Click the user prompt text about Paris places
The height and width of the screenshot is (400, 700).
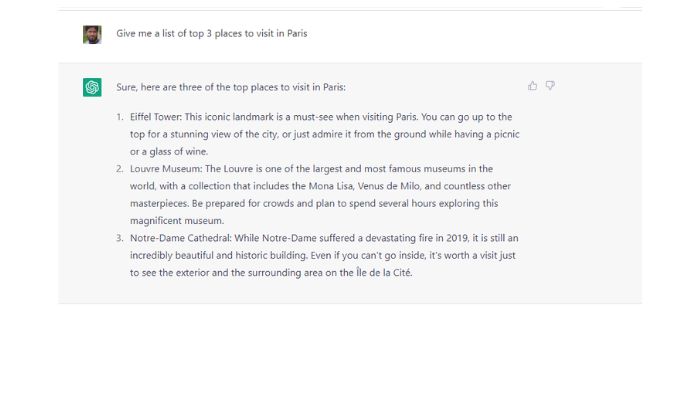[212, 33]
